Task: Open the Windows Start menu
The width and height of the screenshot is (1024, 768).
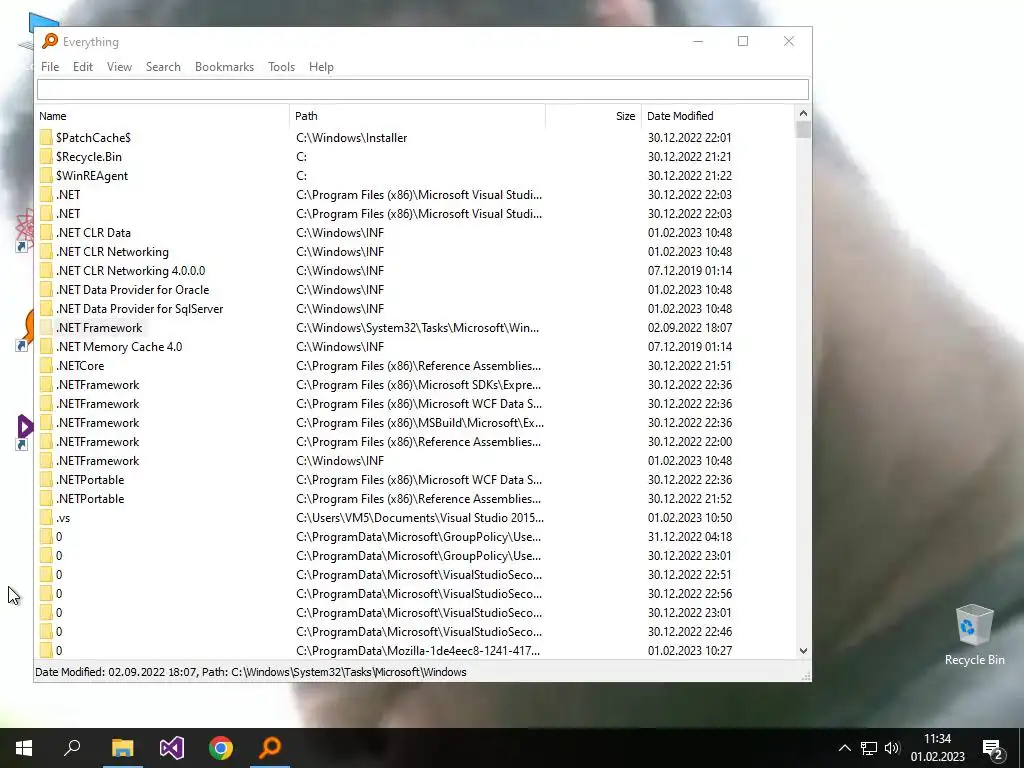Action: tap(24, 748)
